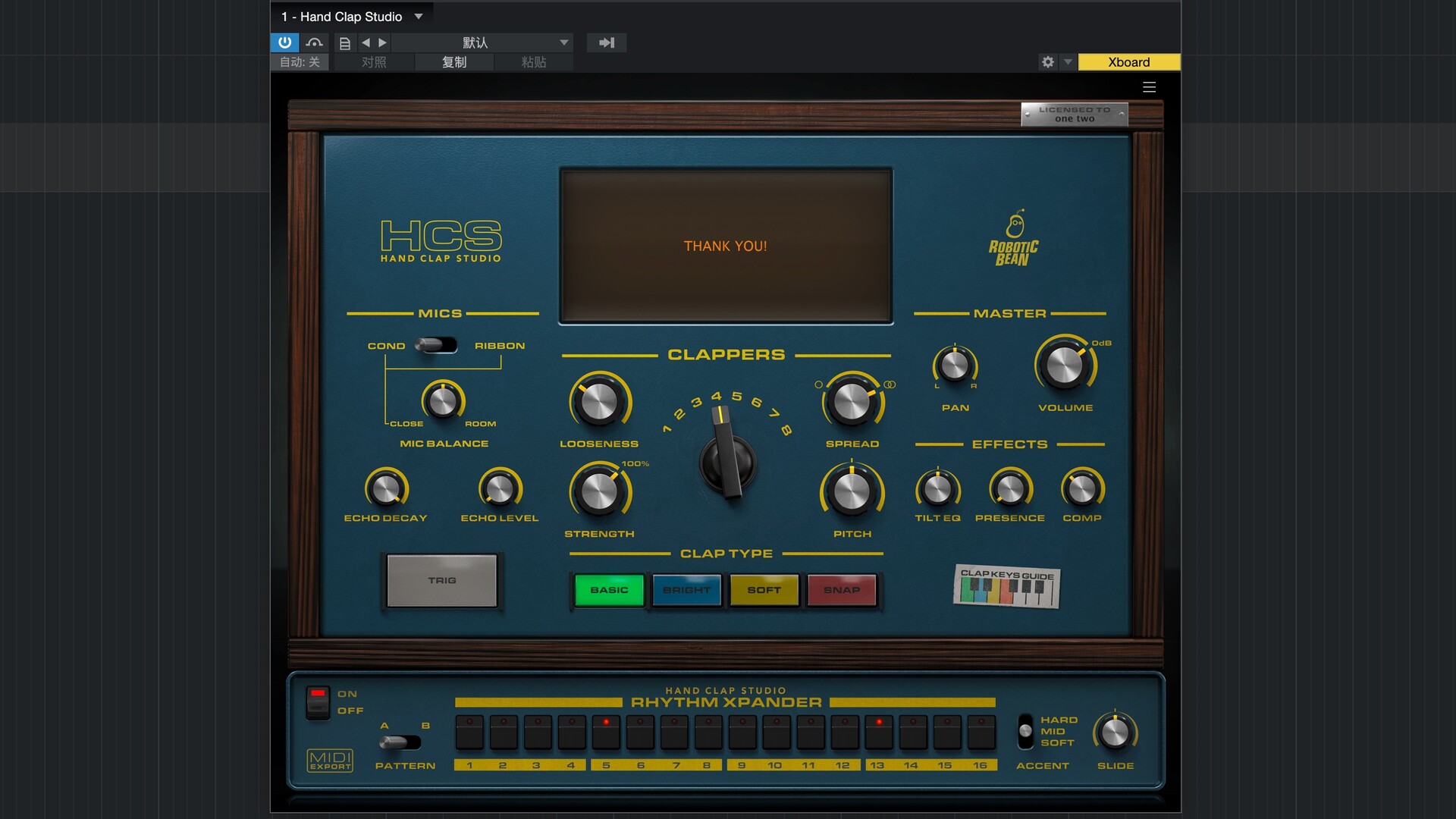This screenshot has height=819, width=1456.
Task: Set clappers selector to number 8
Action: click(786, 430)
